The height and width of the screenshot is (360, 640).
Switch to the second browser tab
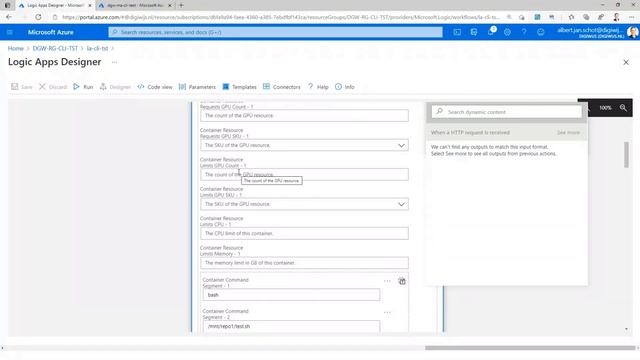135,5
